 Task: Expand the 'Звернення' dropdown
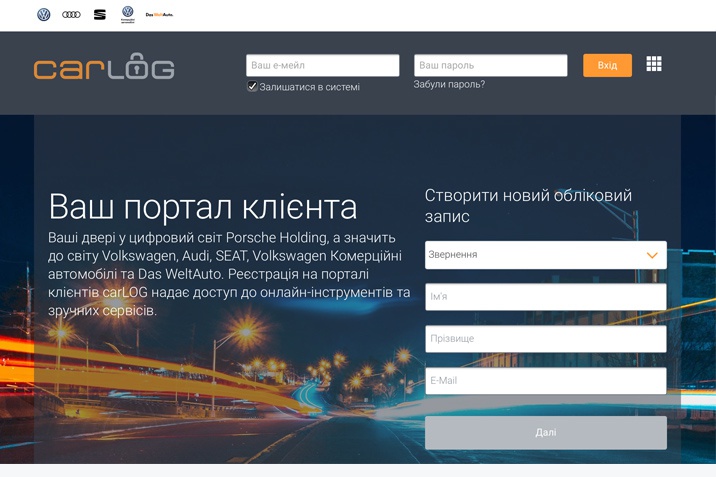(x=546, y=255)
